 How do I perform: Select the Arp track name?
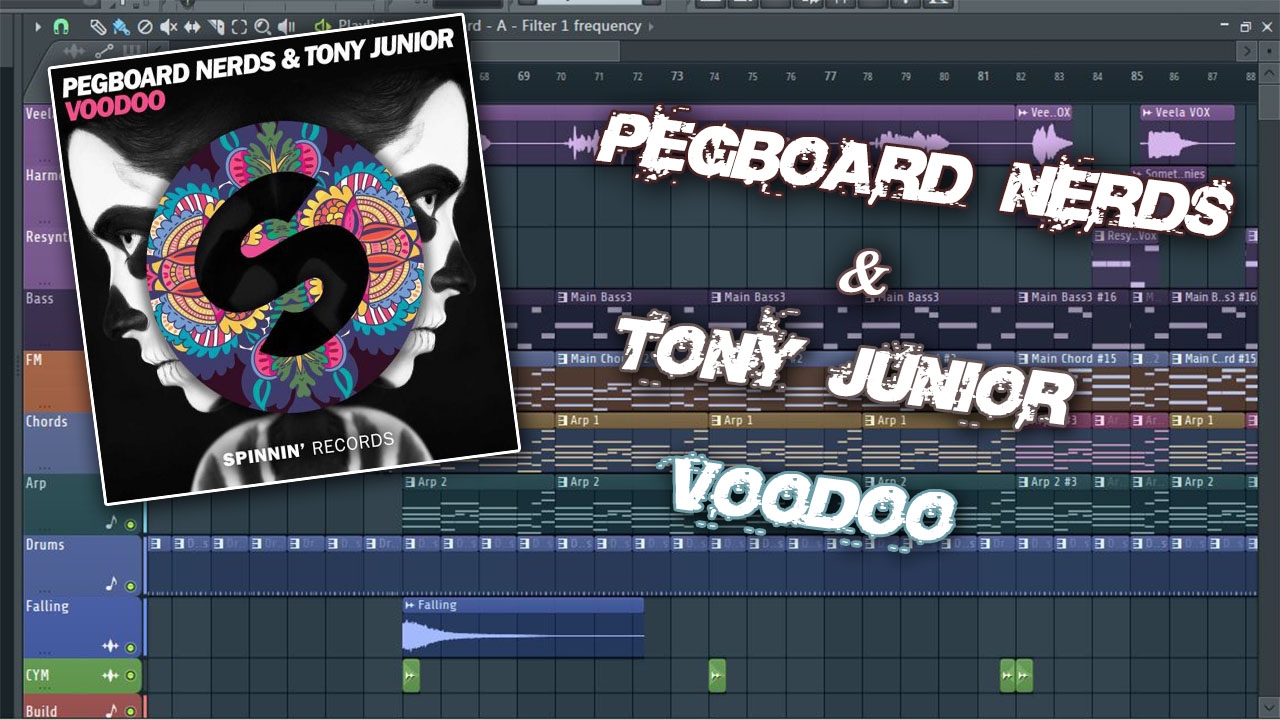coord(36,484)
